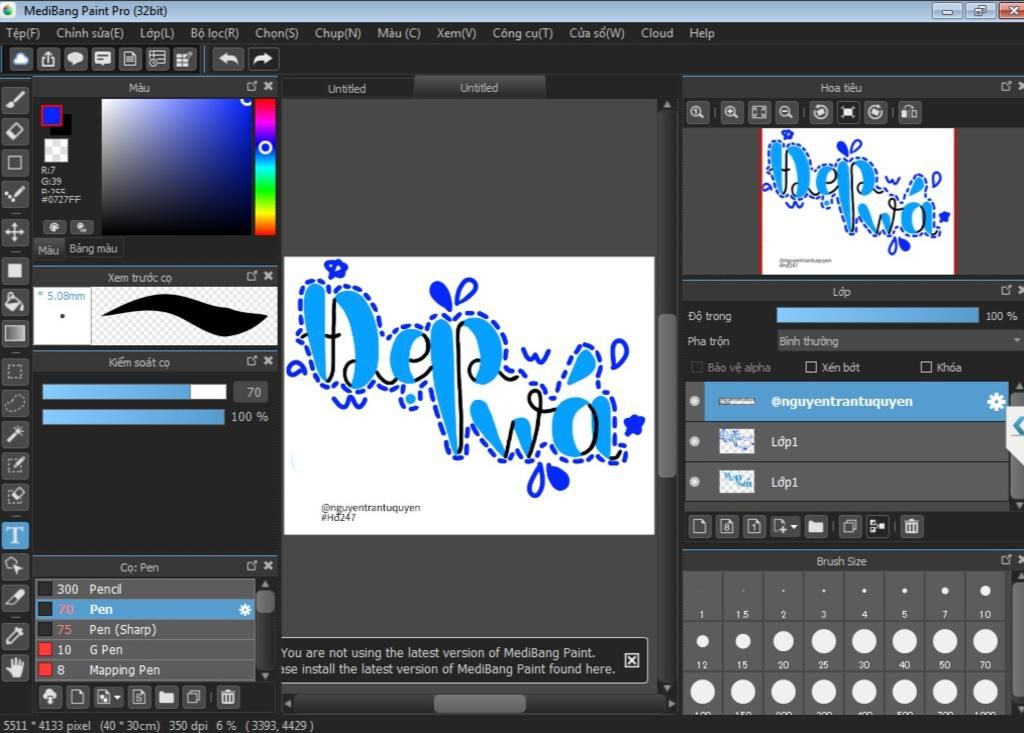Click the transparent color swatch
The height and width of the screenshot is (733, 1024).
56,150
